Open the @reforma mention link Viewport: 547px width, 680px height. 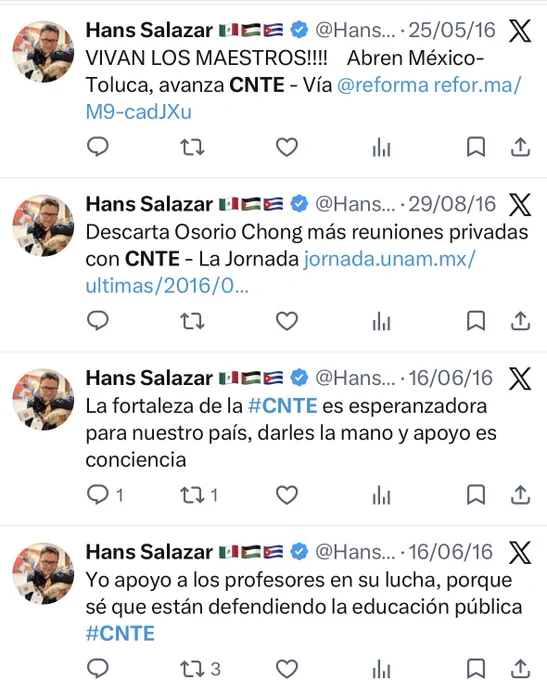pos(383,85)
